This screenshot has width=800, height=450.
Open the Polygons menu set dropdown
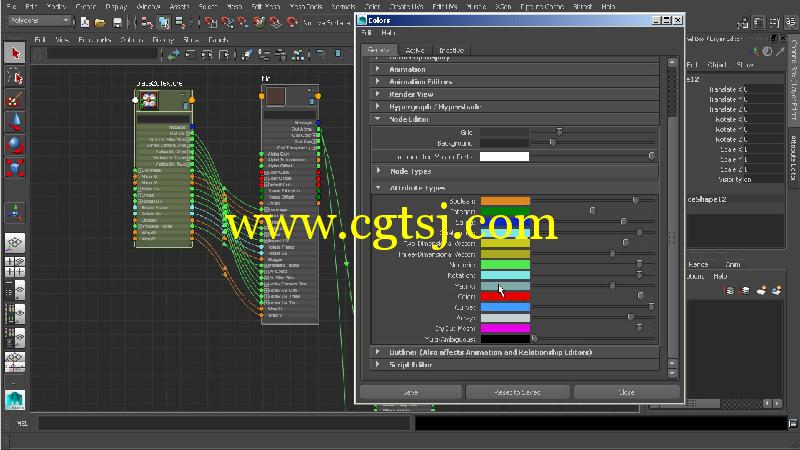click(40, 21)
